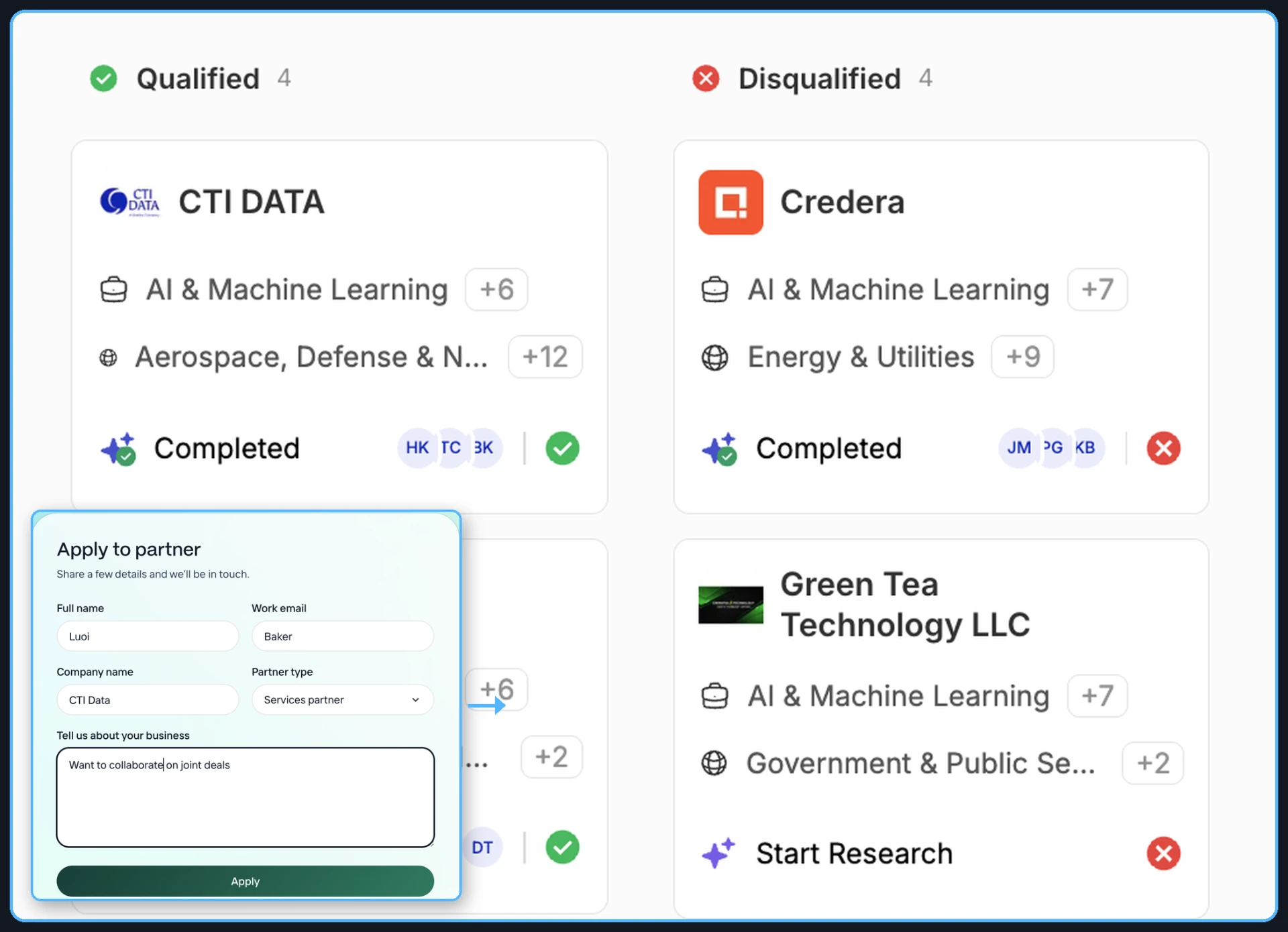This screenshot has height=932, width=1288.
Task: Click the Energy & Utilities industry text
Action: 861,357
